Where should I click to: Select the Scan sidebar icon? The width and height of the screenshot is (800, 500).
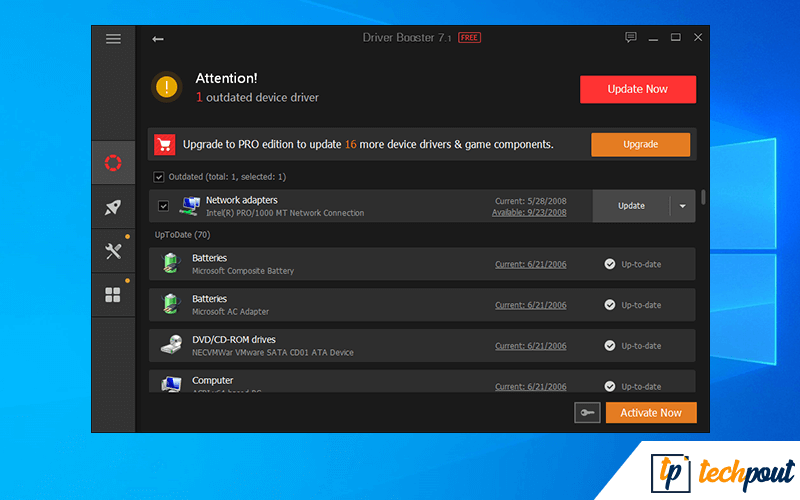click(113, 163)
